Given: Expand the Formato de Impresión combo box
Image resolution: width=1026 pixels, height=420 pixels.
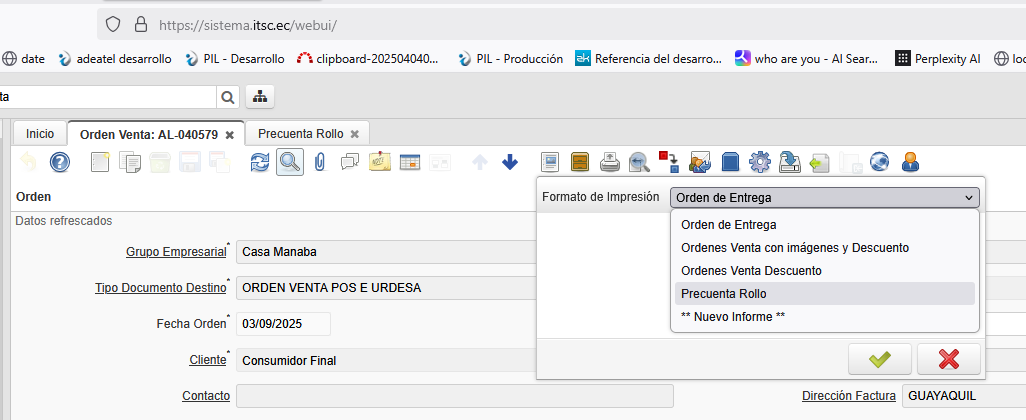Looking at the screenshot, I should (825, 198).
